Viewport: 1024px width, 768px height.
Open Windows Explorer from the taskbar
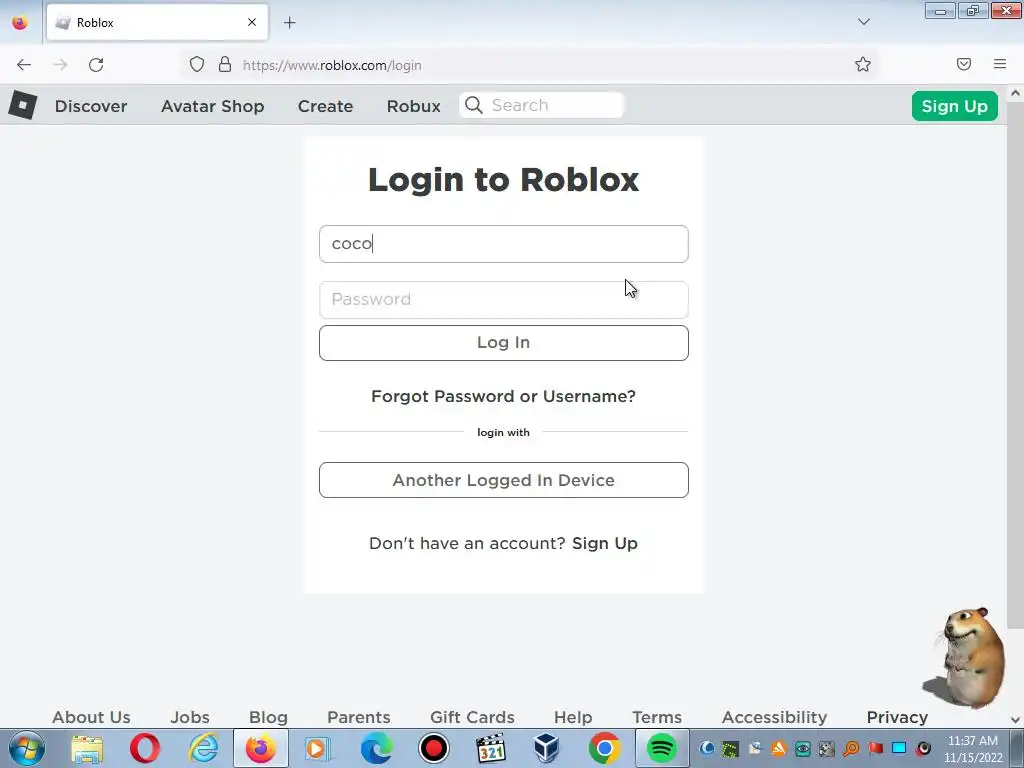click(88, 748)
